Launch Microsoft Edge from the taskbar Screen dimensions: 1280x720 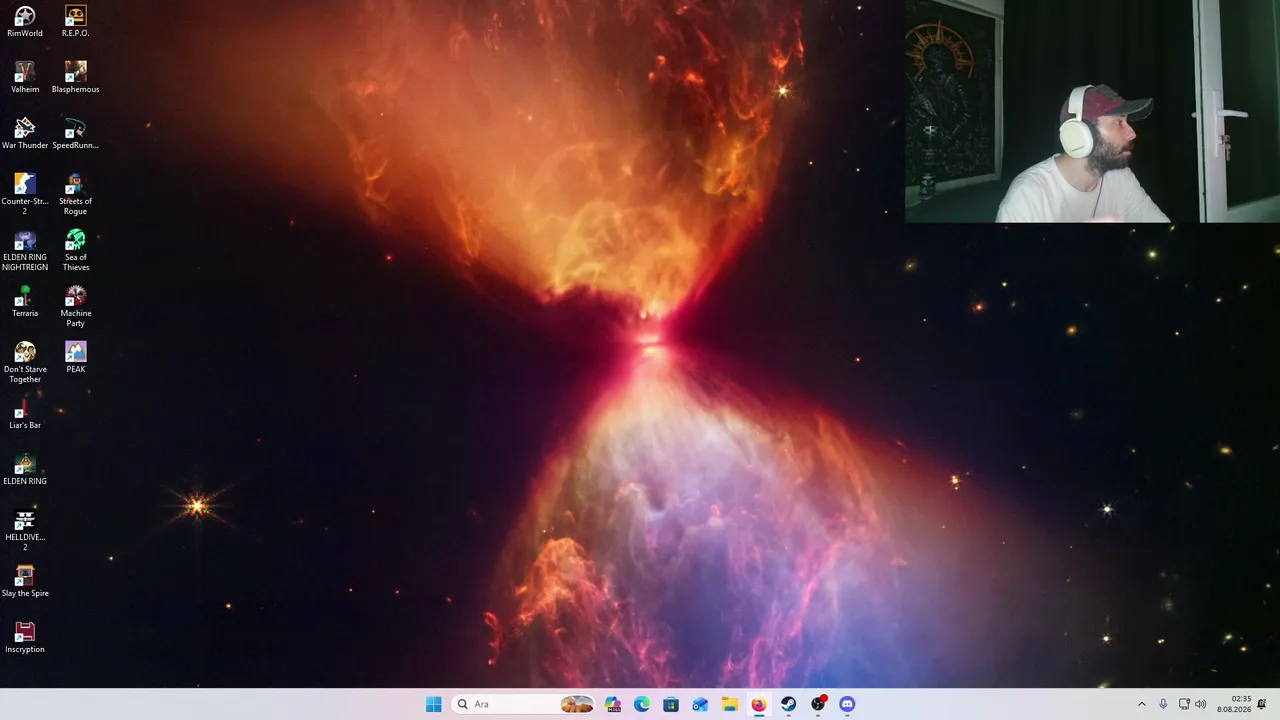coord(642,704)
